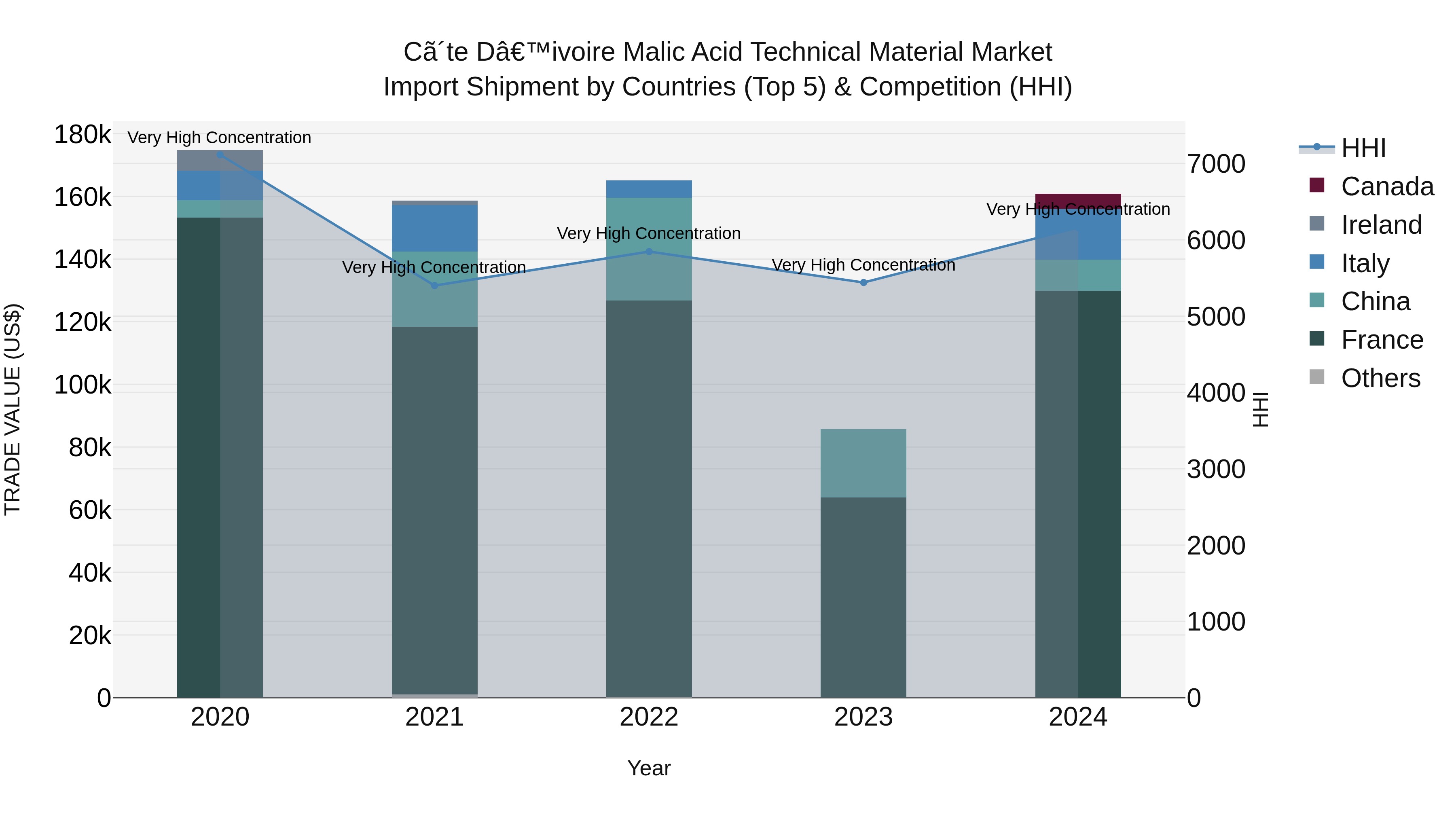The height and width of the screenshot is (819, 1456).
Task: Click the 4000 HHI axis tick label
Action: [1216, 393]
